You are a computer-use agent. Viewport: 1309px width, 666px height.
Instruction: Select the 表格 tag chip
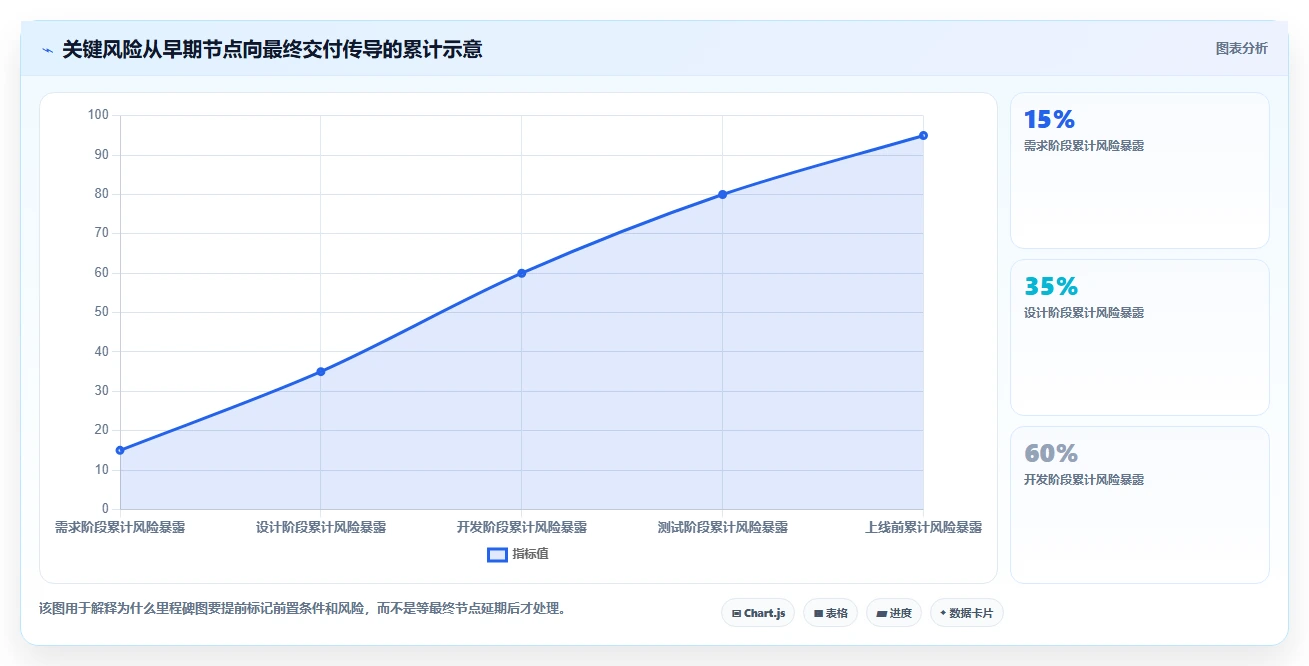coord(830,613)
